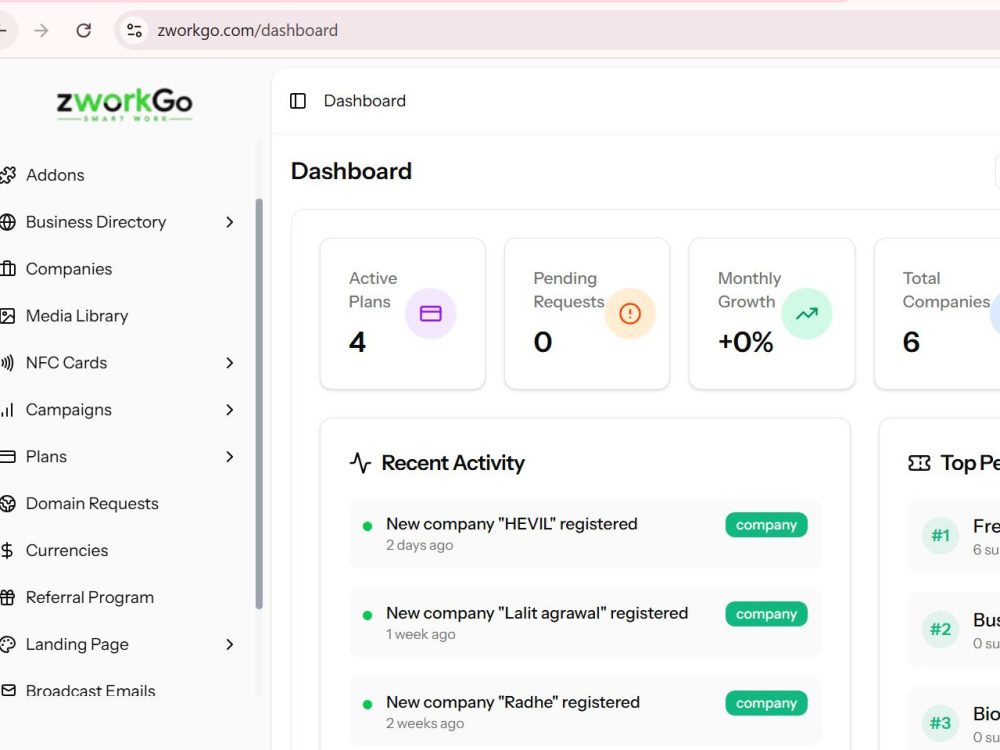Click "New company "Radhe" registered" text
Image resolution: width=1000 pixels, height=750 pixels.
[x=513, y=702]
